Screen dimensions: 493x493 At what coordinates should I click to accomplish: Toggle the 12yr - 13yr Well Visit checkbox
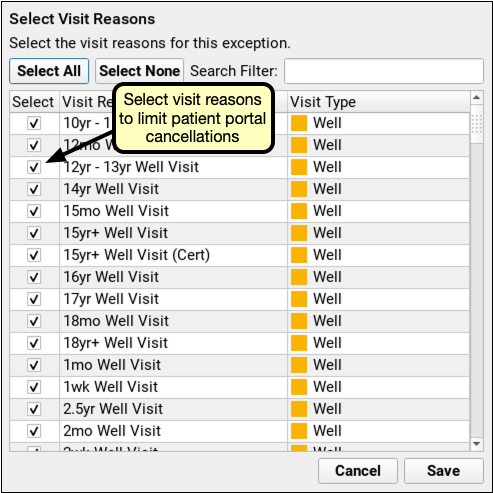click(x=34, y=167)
